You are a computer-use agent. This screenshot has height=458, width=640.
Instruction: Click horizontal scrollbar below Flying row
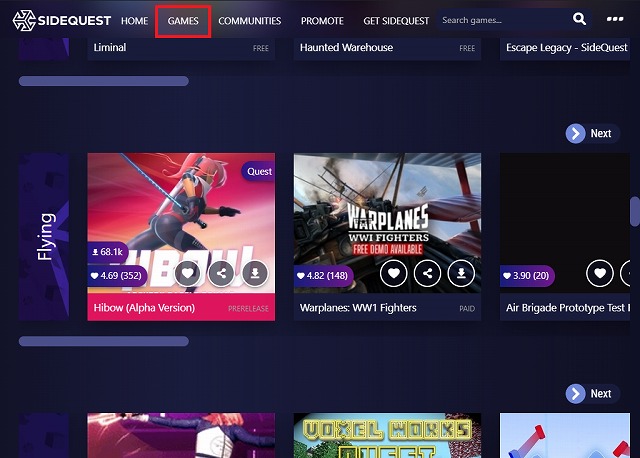tap(104, 341)
